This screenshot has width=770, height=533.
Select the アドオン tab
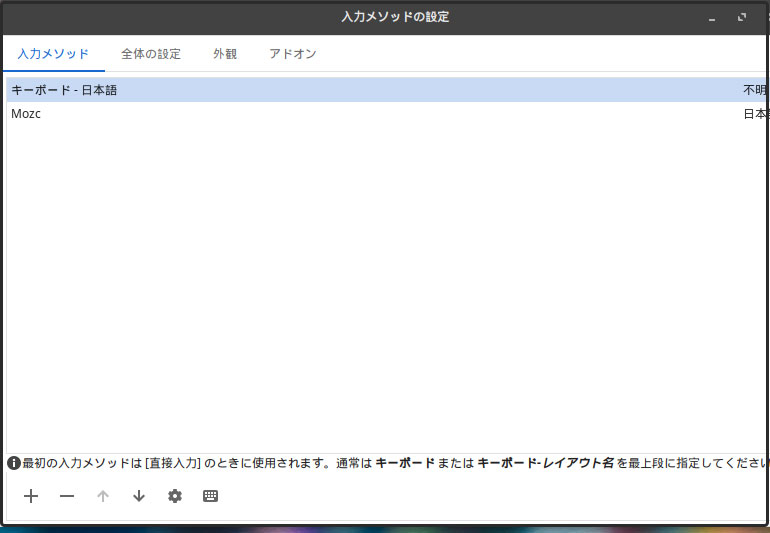[293, 54]
